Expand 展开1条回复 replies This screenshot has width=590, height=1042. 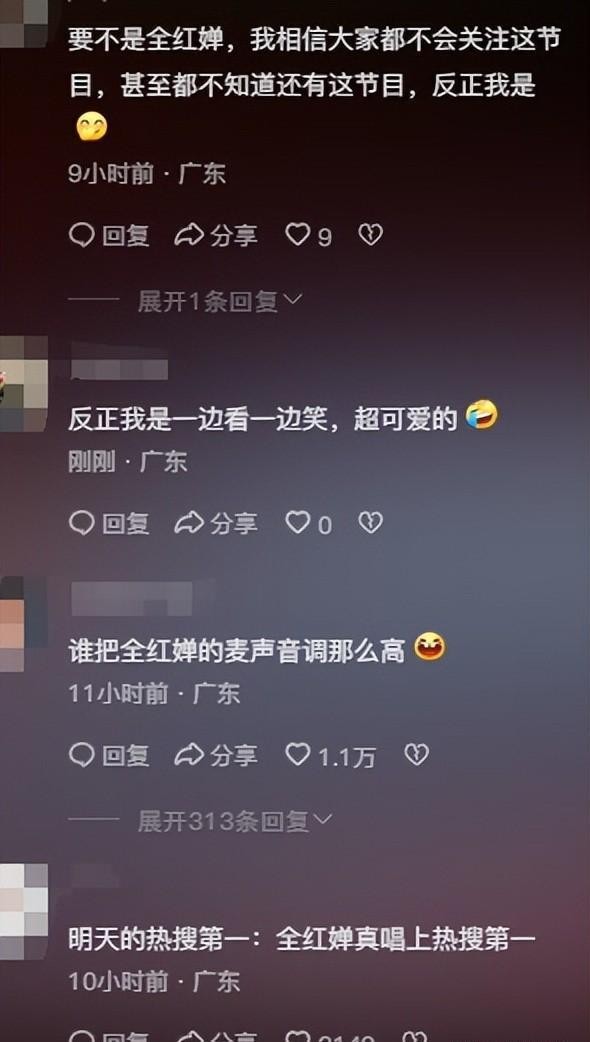(220, 302)
